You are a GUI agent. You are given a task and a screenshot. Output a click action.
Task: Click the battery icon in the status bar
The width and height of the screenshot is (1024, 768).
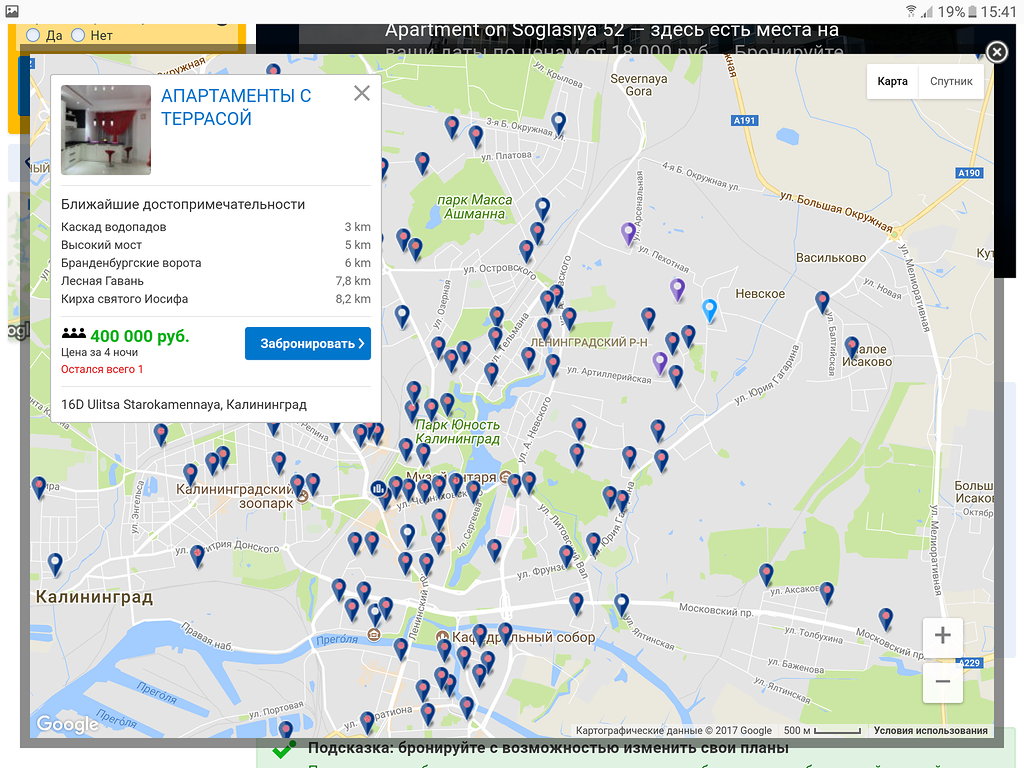coord(972,11)
